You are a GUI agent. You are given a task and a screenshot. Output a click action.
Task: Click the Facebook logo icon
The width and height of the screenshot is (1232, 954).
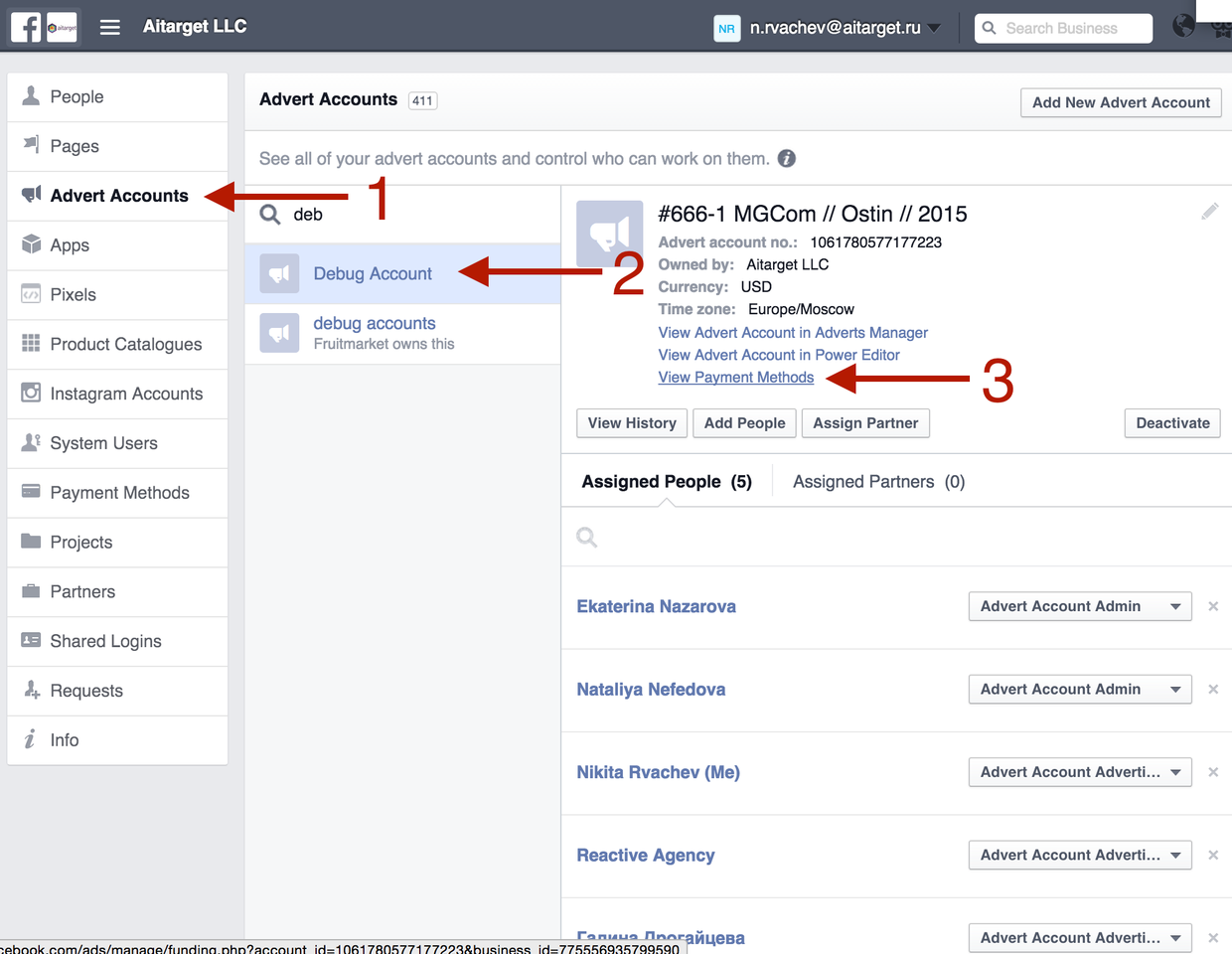(26, 27)
